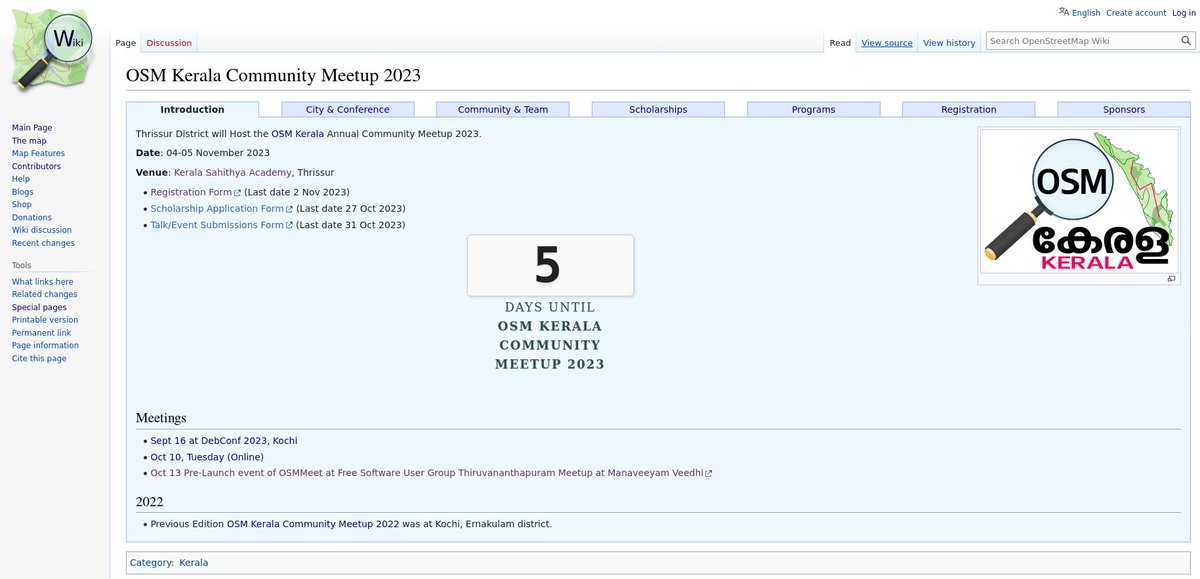Click the Log in link
This screenshot has height=579, width=1200.
coord(1183,13)
